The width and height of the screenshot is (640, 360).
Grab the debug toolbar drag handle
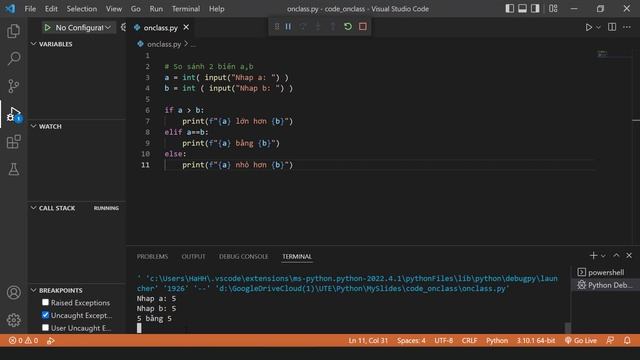(x=277, y=27)
